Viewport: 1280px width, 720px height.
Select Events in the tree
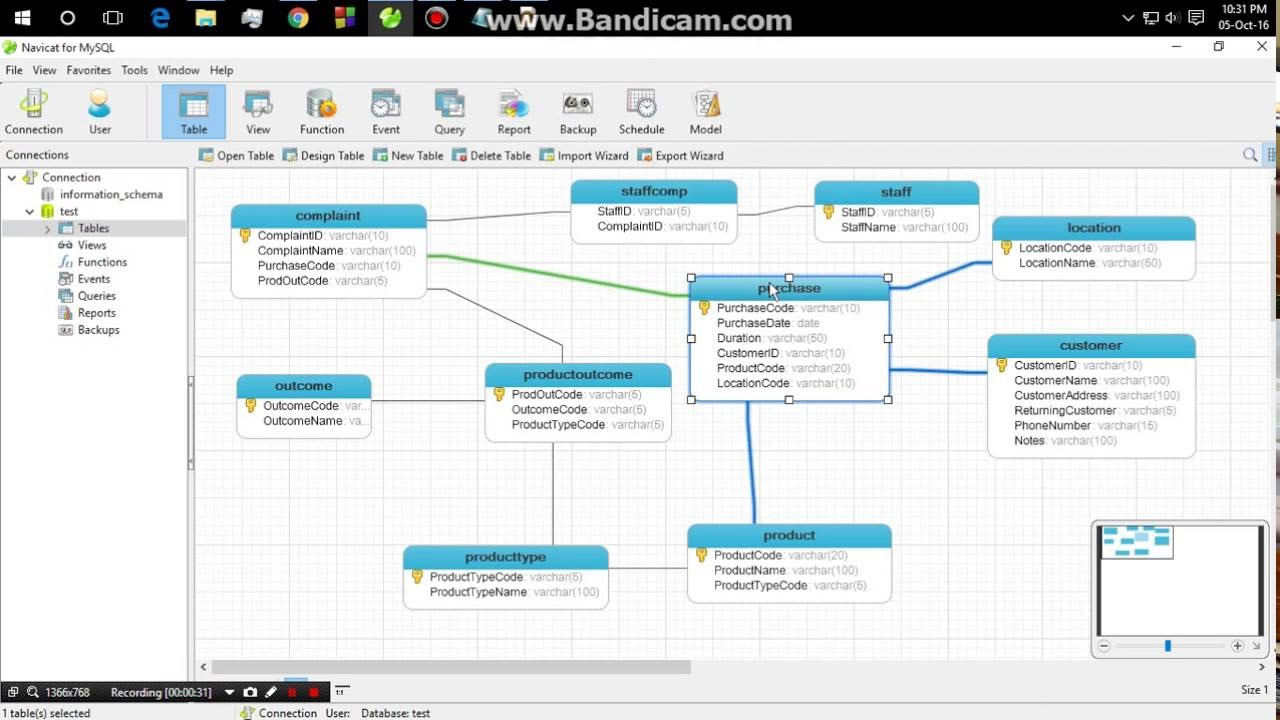(94, 279)
